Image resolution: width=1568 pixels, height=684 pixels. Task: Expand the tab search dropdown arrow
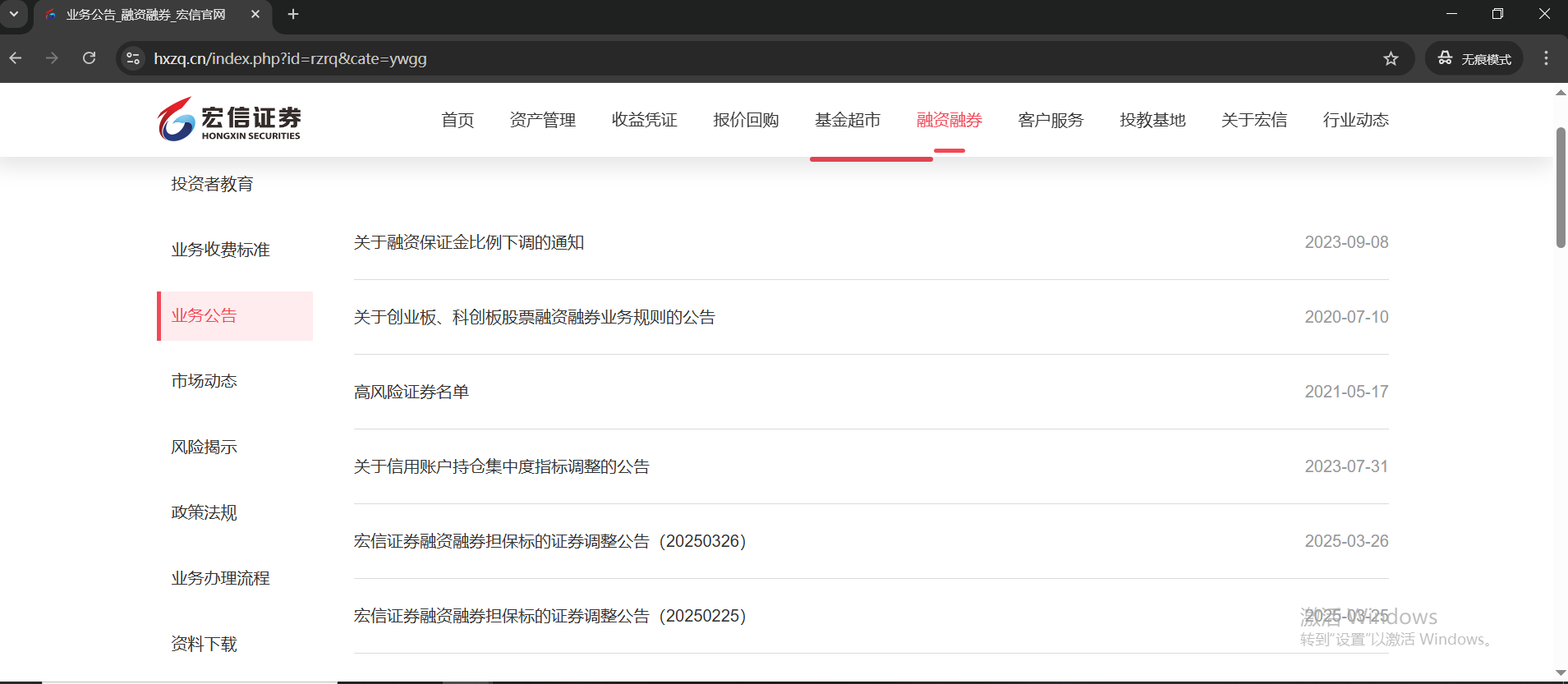point(14,14)
